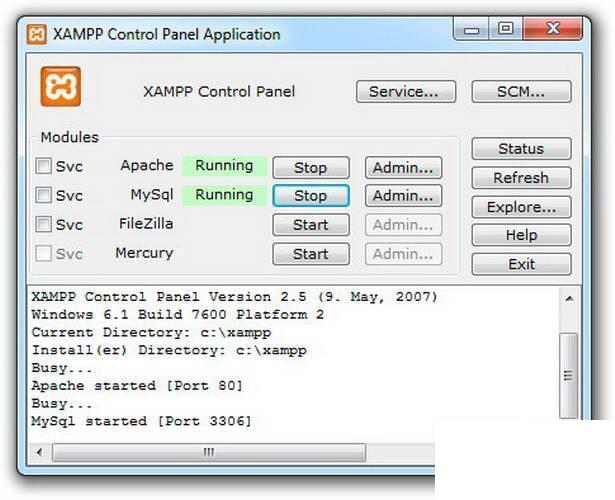Maximize the XAMPP Control Panel window
Image resolution: width=615 pixels, height=500 pixels.
[506, 29]
